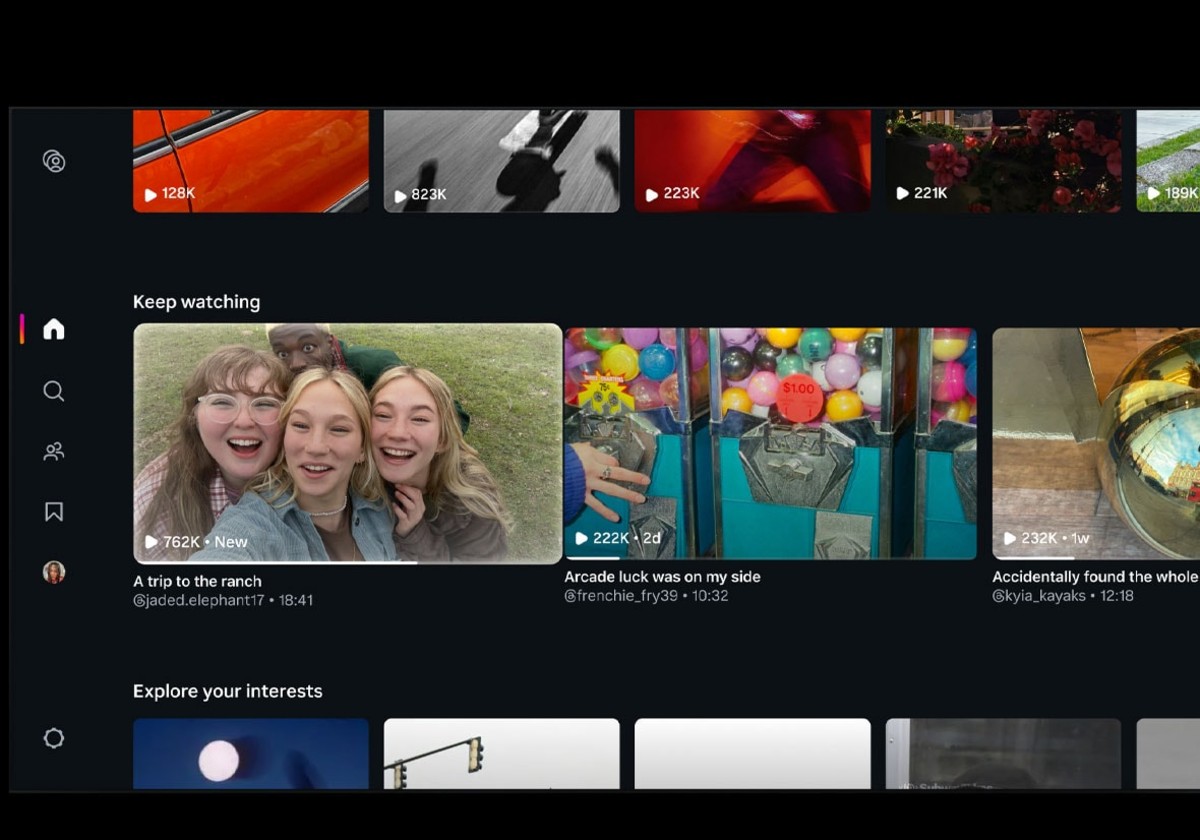Play the partially visible video with 189K views

pos(1168,161)
